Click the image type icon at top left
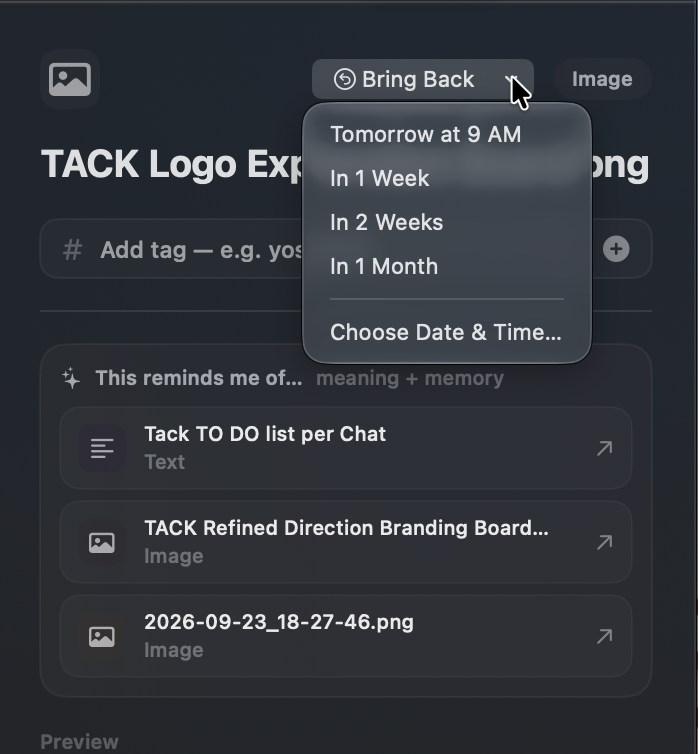 tap(70, 79)
